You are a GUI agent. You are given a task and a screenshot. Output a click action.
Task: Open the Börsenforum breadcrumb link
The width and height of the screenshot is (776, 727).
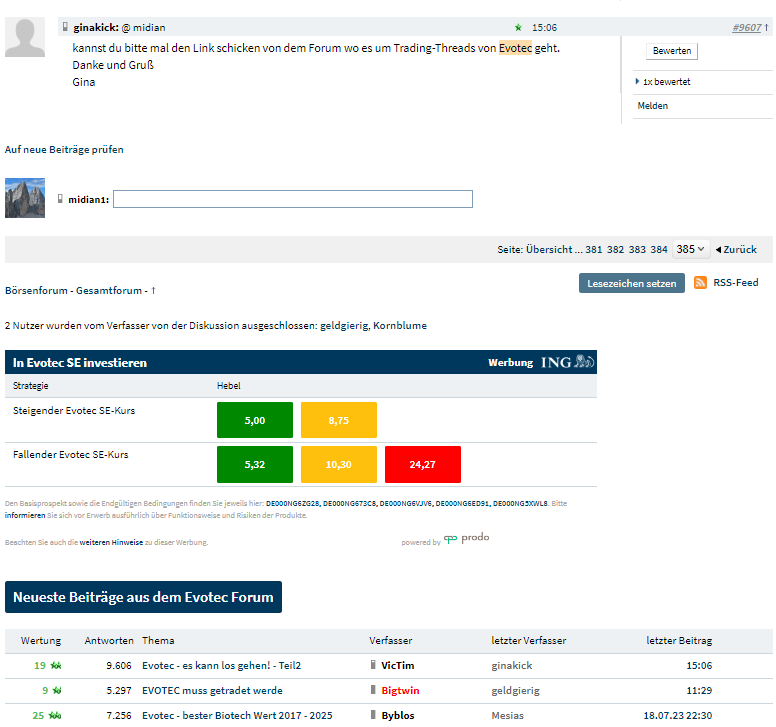[36, 291]
